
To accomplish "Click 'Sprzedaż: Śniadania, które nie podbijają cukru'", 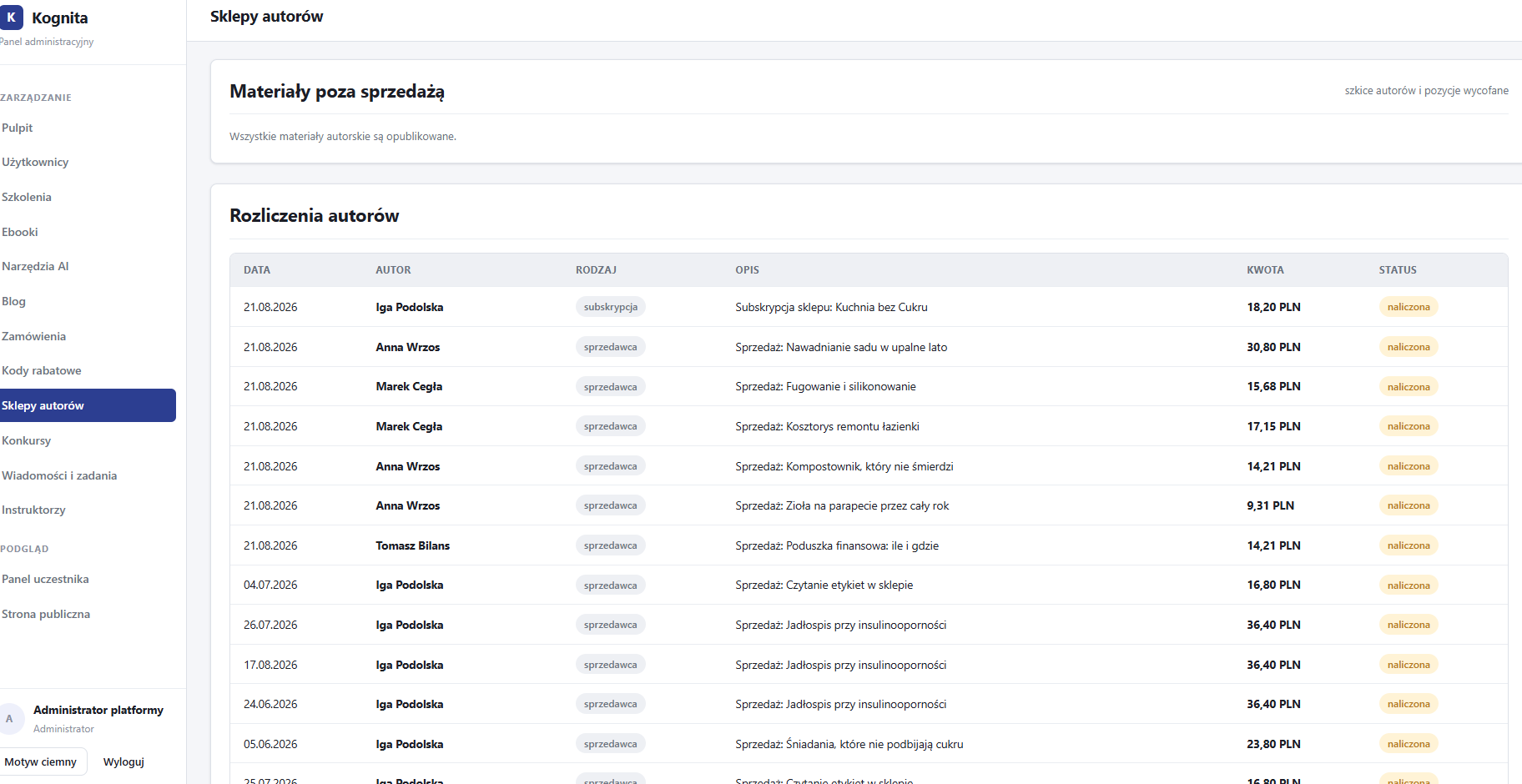I will pos(849,744).
